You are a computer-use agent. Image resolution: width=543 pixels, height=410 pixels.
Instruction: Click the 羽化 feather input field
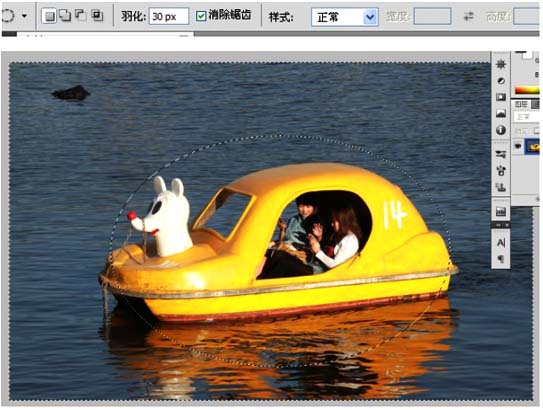click(169, 16)
